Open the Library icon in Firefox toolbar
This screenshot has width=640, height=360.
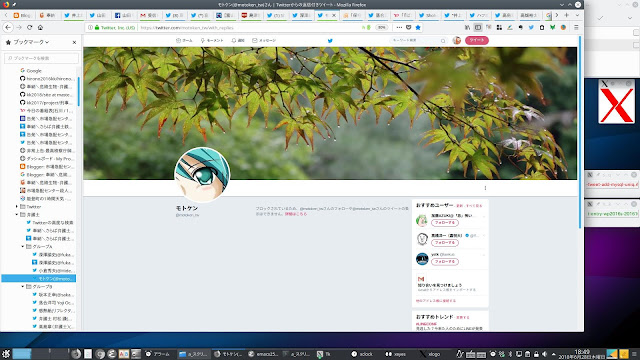[467, 27]
